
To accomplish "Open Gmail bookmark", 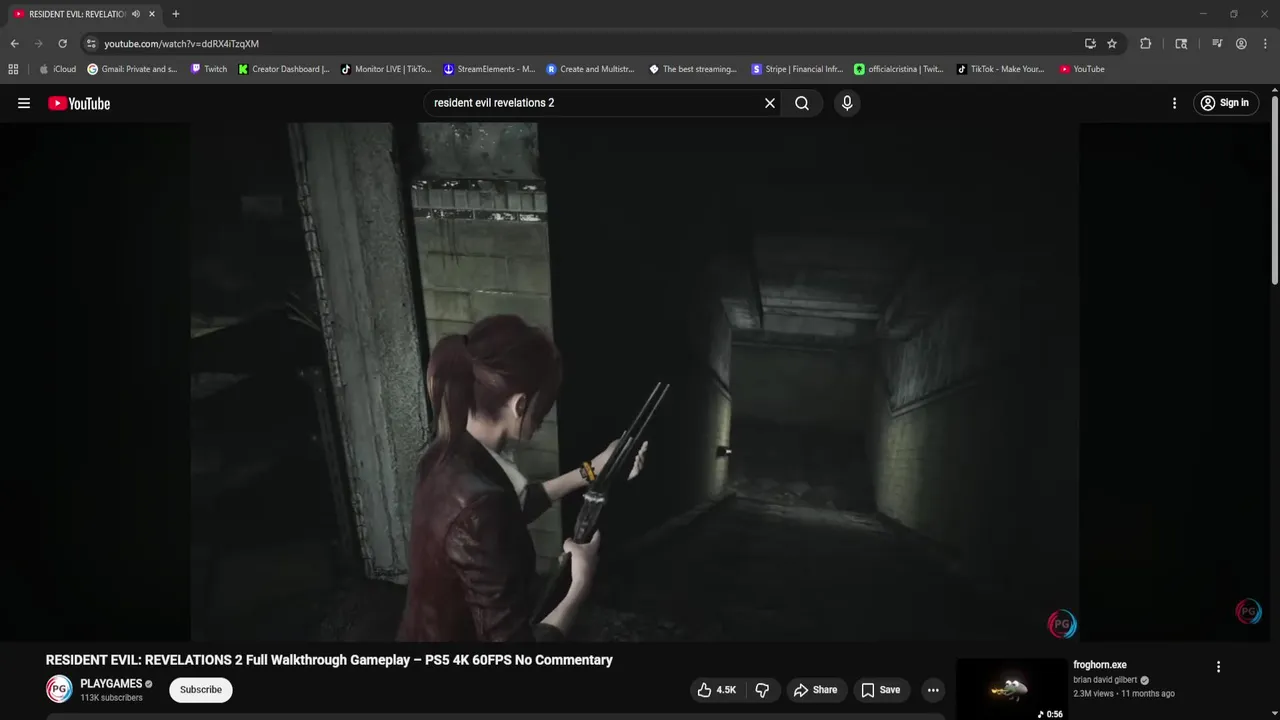I will [133, 69].
